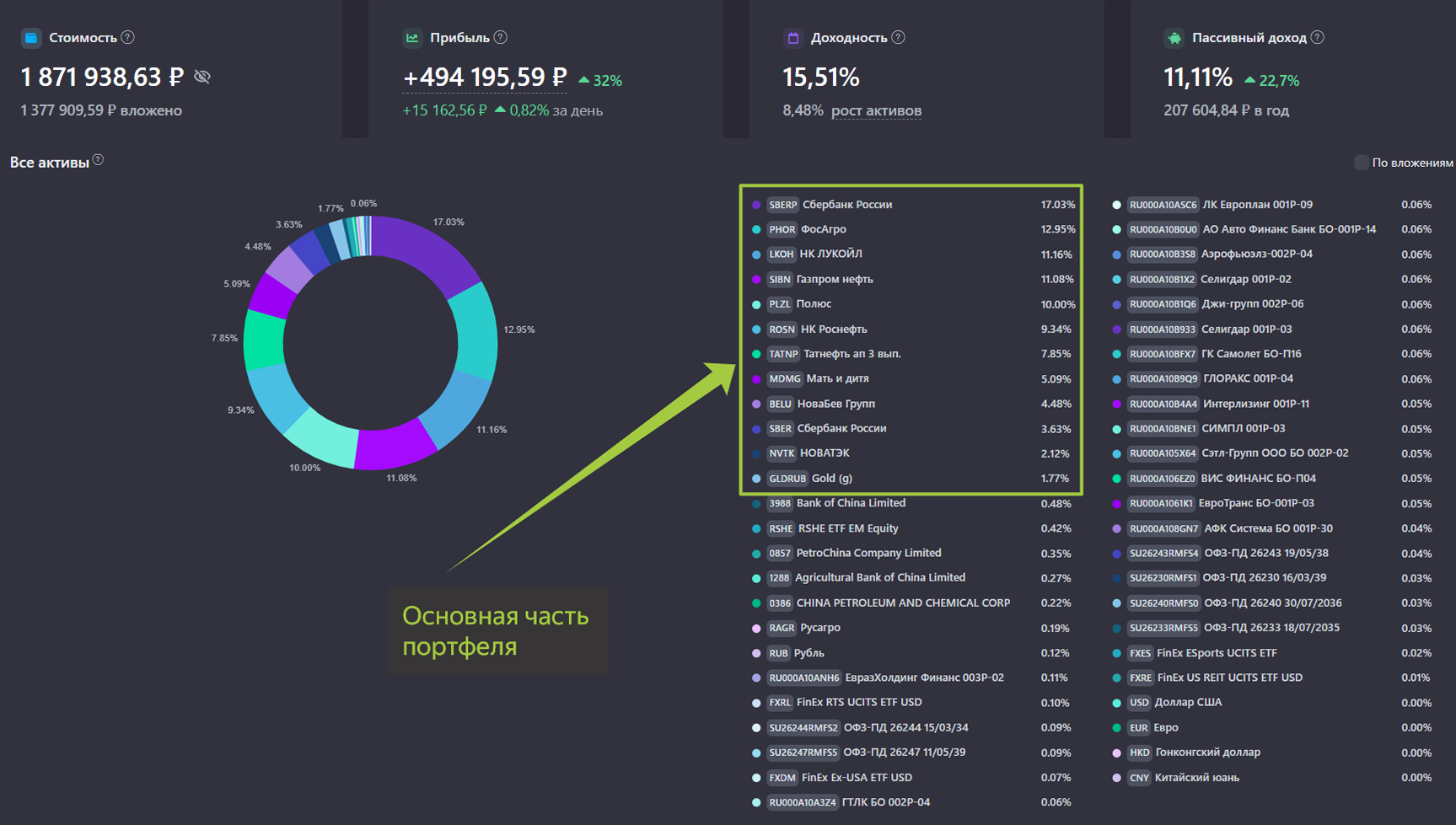Image resolution: width=1456 pixels, height=825 pixels.
Task: Open help tooltip next to Пассивный доход
Action: coord(1318,37)
